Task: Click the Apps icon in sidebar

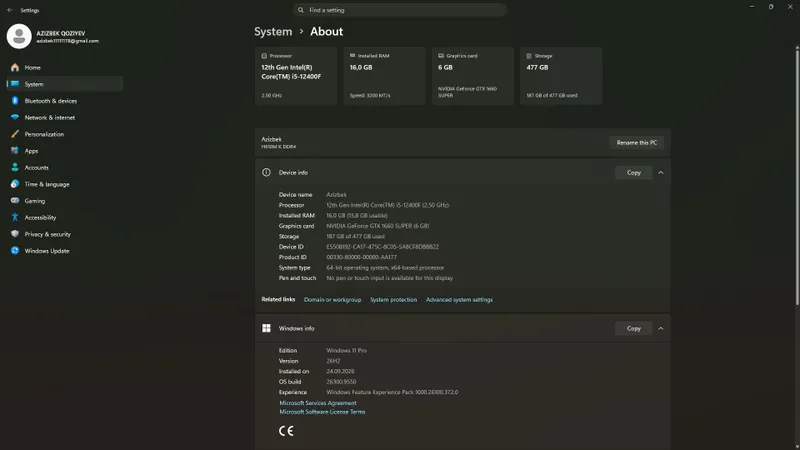Action: pos(15,151)
